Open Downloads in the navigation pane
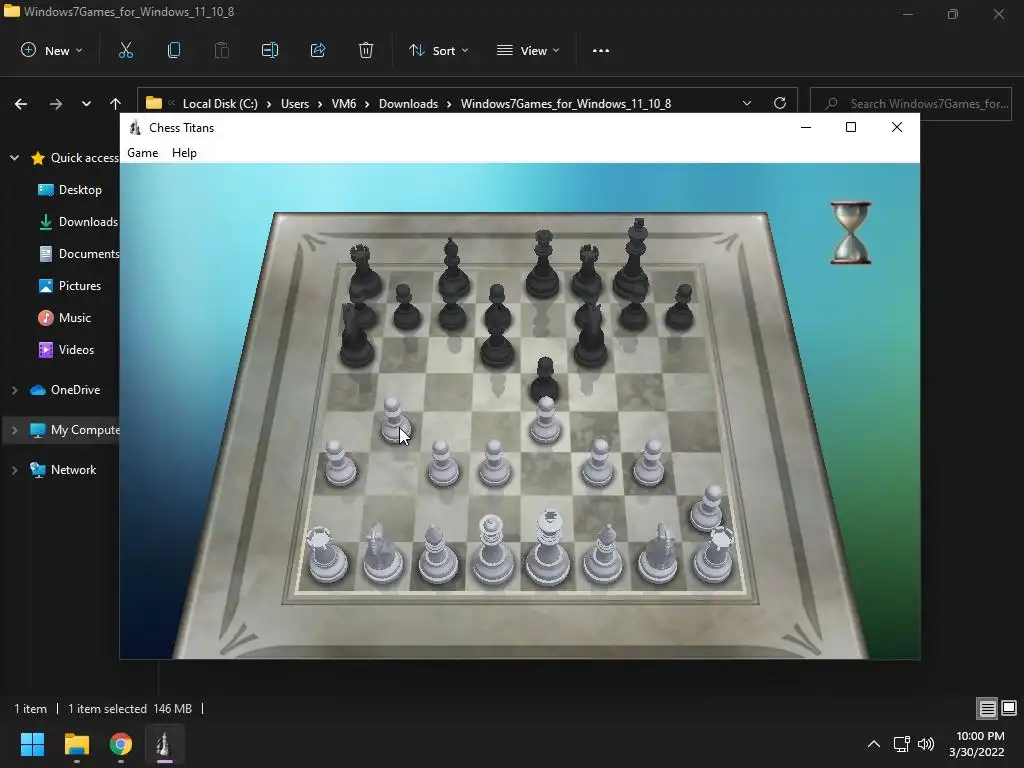 pos(77,222)
